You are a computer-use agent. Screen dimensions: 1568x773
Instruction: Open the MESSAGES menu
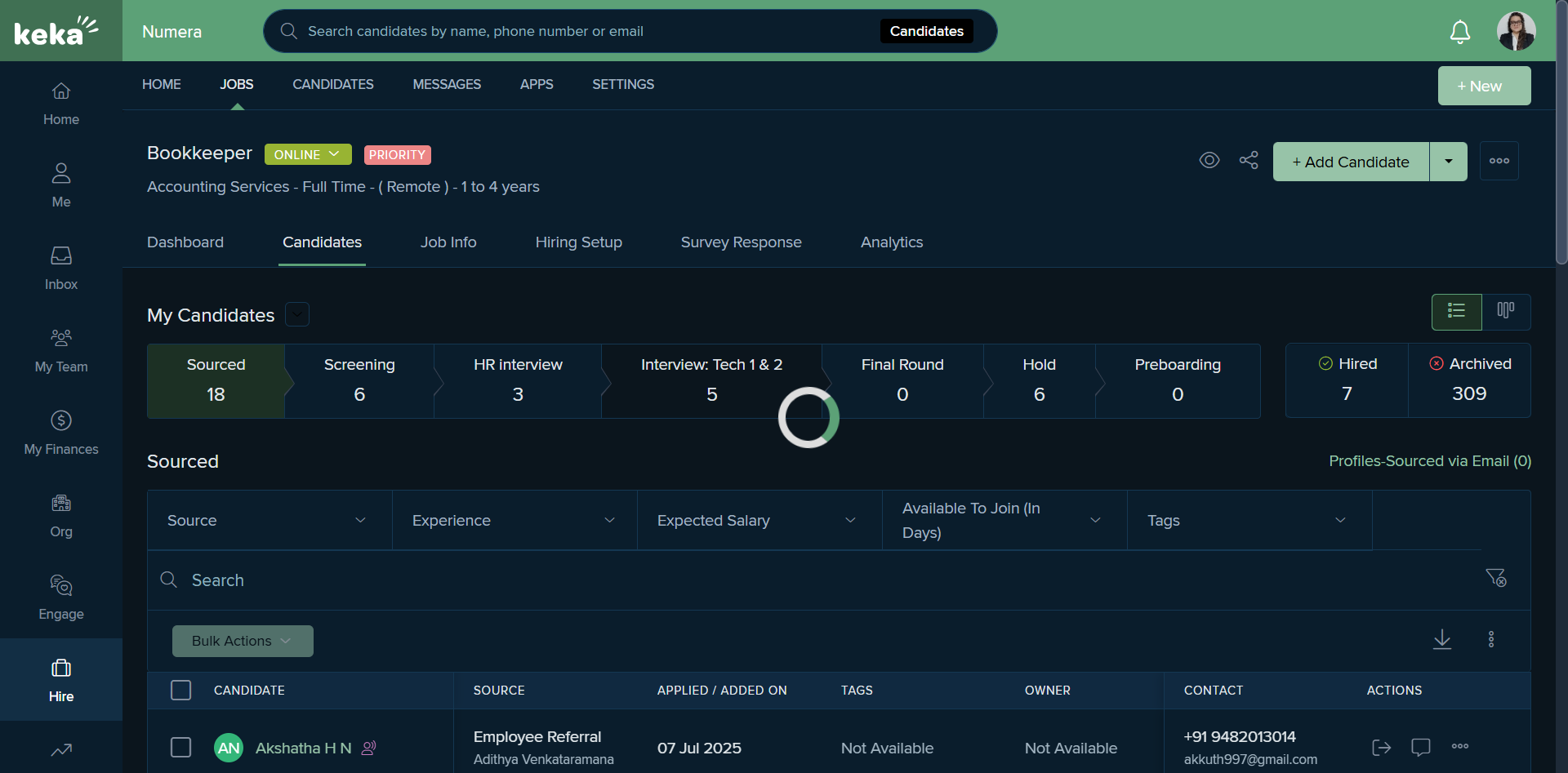click(447, 84)
